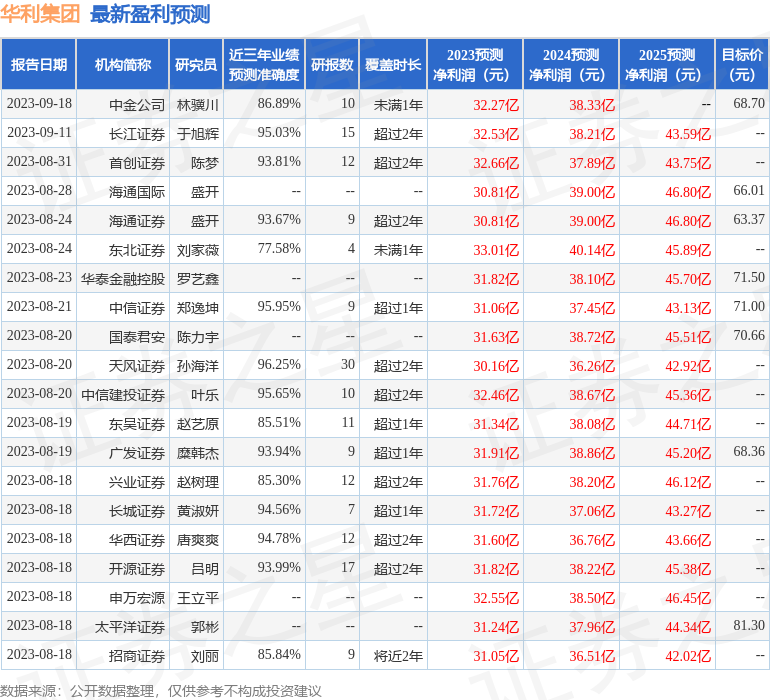Click the 46.12亿 forecast value
770x700 pixels.
[688, 481]
